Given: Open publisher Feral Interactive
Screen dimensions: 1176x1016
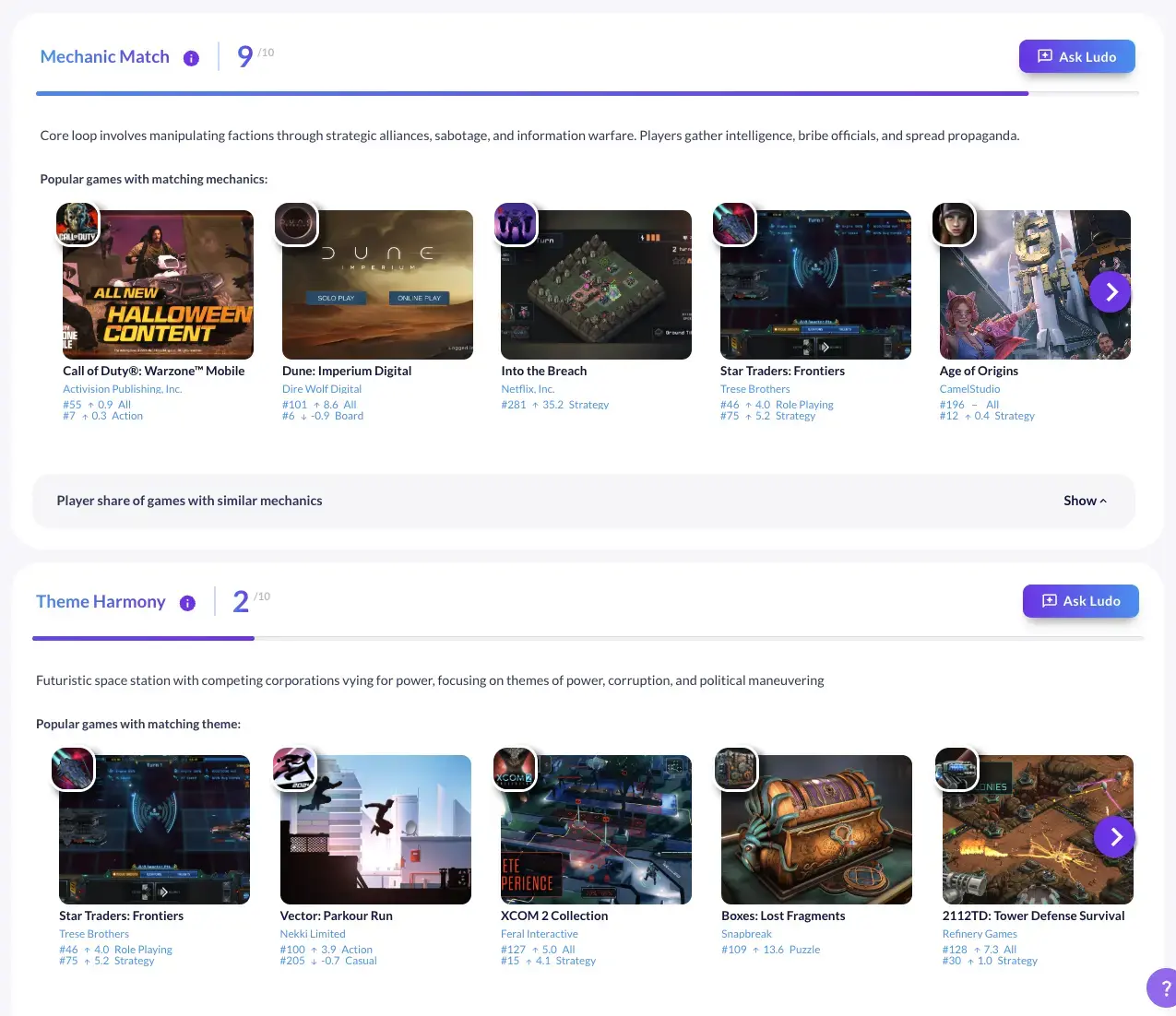Looking at the screenshot, I should [x=540, y=934].
